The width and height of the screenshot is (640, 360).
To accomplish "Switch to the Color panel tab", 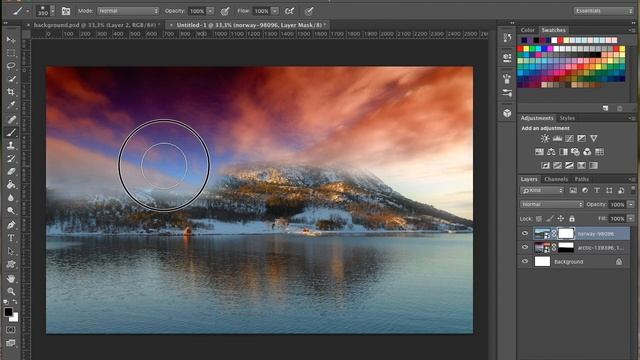I will tap(527, 30).
